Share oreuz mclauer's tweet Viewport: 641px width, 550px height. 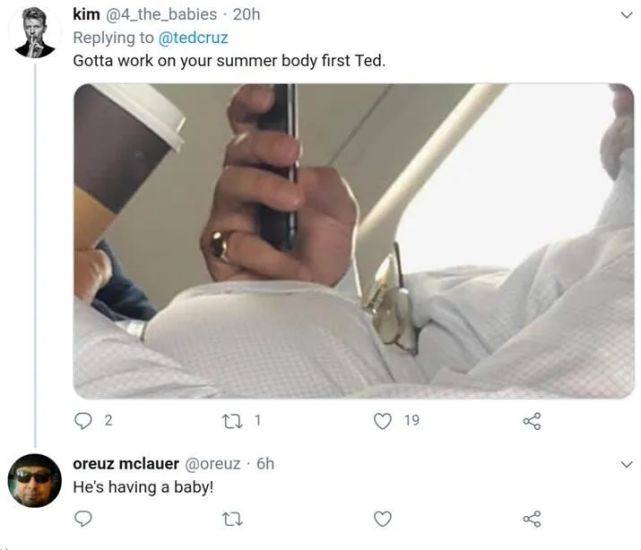point(532,518)
